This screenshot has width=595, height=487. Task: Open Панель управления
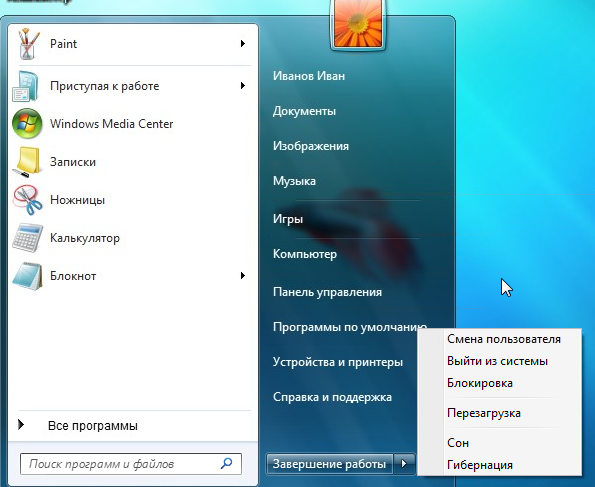(x=327, y=292)
